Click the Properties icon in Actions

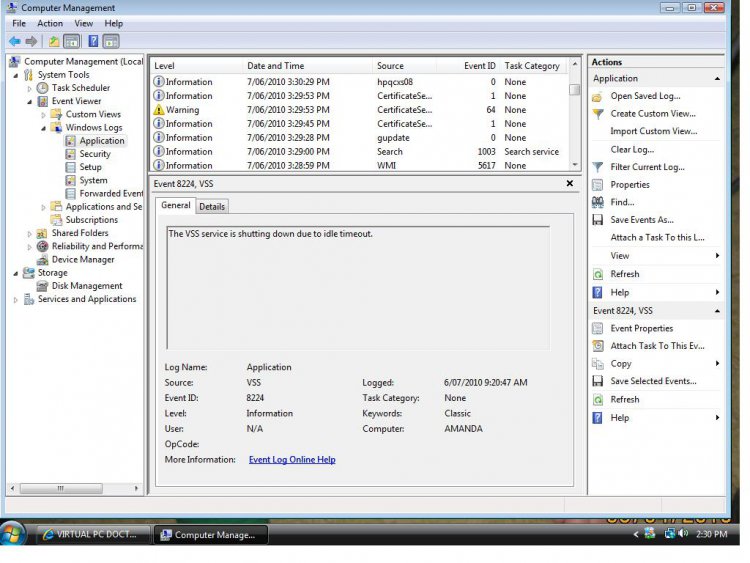coord(597,185)
